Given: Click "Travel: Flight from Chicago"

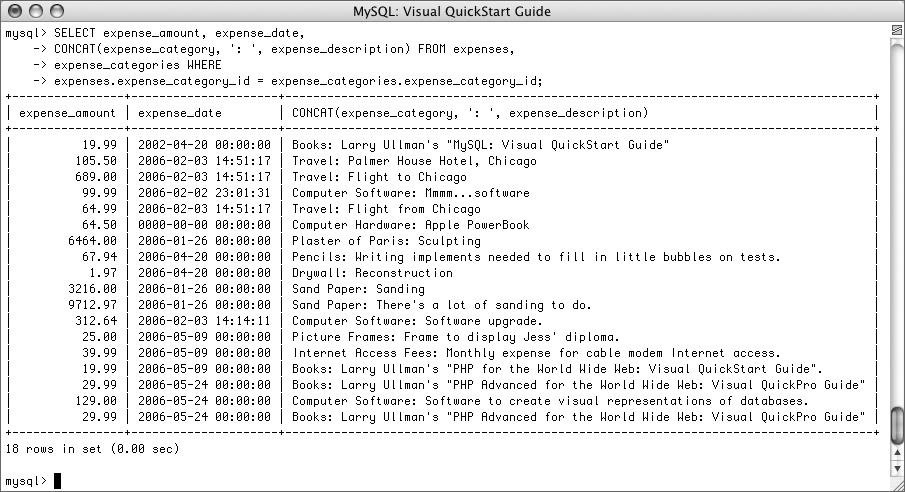Looking at the screenshot, I should tap(386, 209).
